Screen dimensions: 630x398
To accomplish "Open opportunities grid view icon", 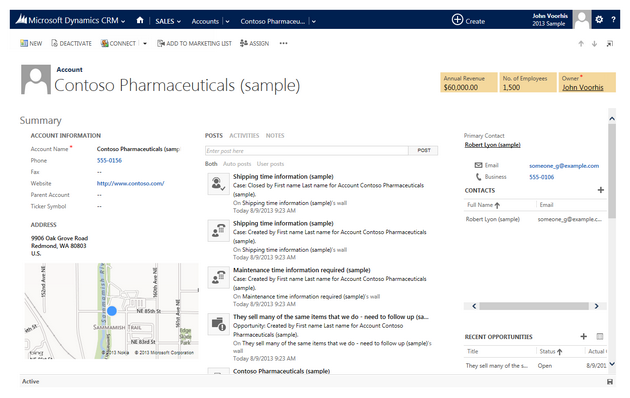I will pyautogui.click(x=600, y=336).
